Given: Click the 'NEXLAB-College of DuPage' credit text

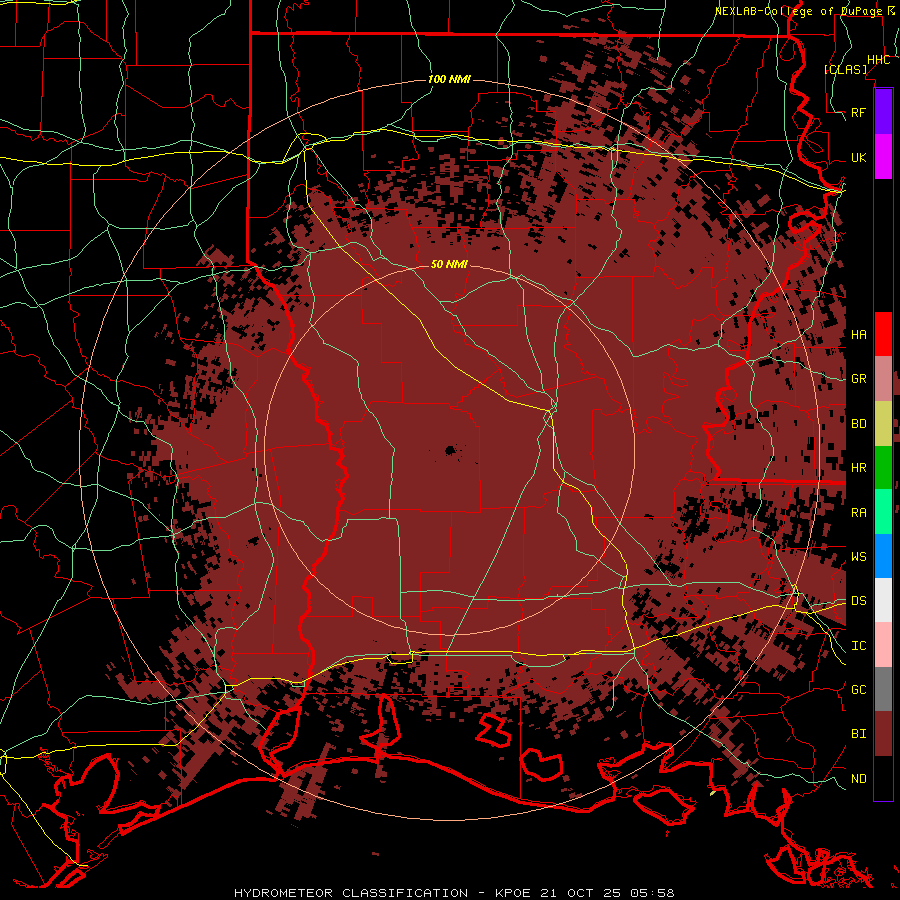Looking at the screenshot, I should tap(800, 11).
